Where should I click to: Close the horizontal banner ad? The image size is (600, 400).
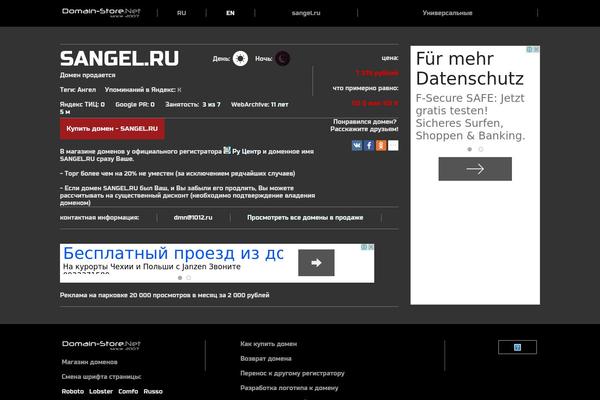pyautogui.click(x=371, y=247)
